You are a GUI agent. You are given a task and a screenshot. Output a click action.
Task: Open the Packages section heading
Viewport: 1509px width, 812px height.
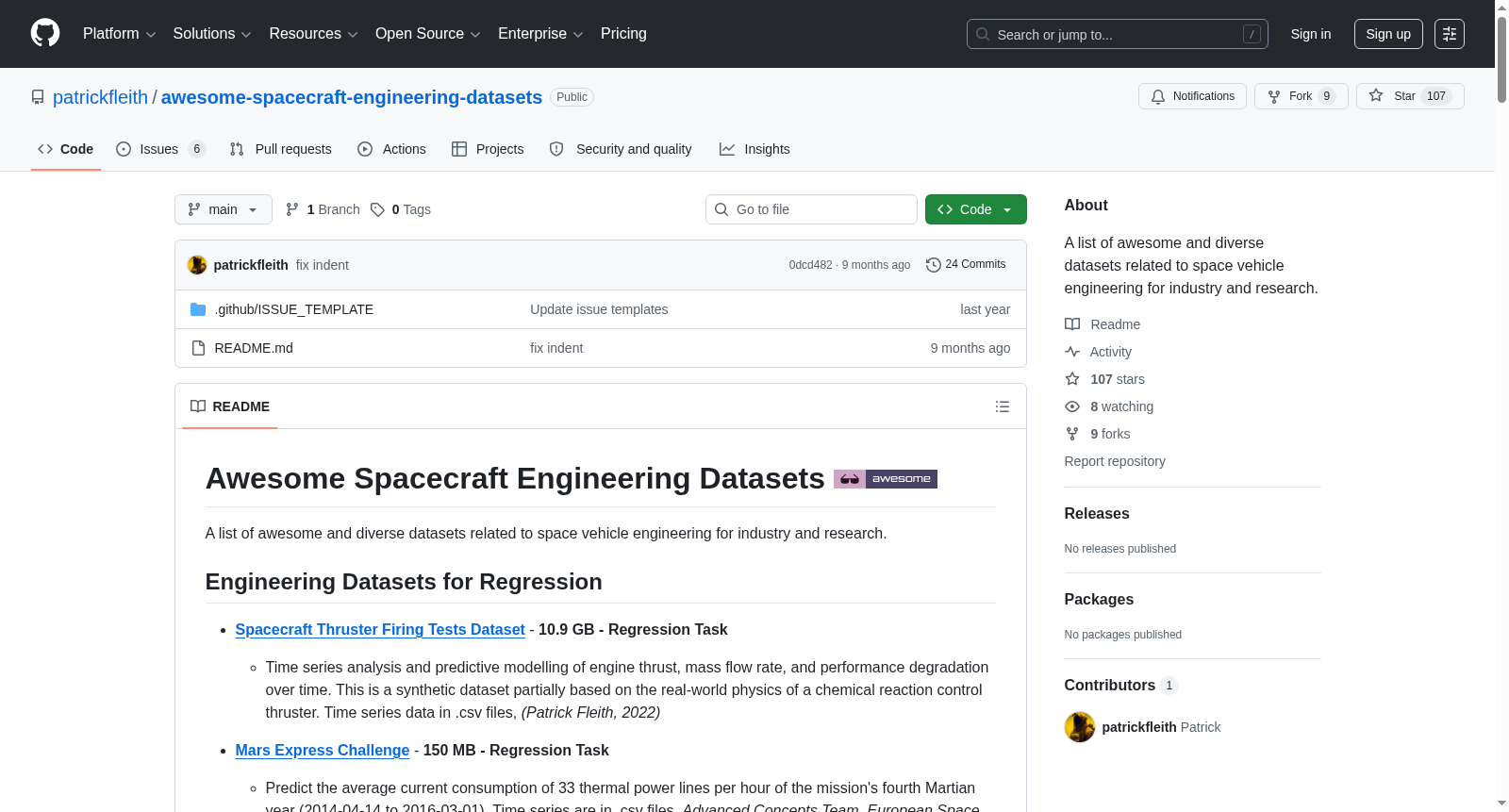tap(1099, 599)
